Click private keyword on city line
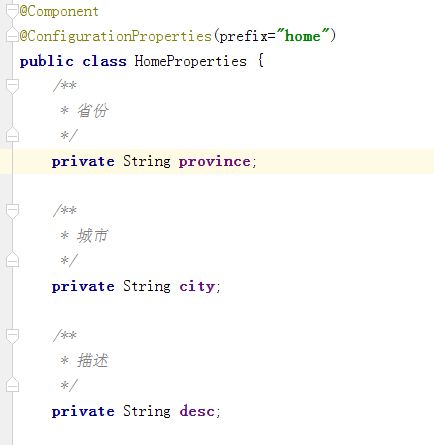 pos(83,287)
